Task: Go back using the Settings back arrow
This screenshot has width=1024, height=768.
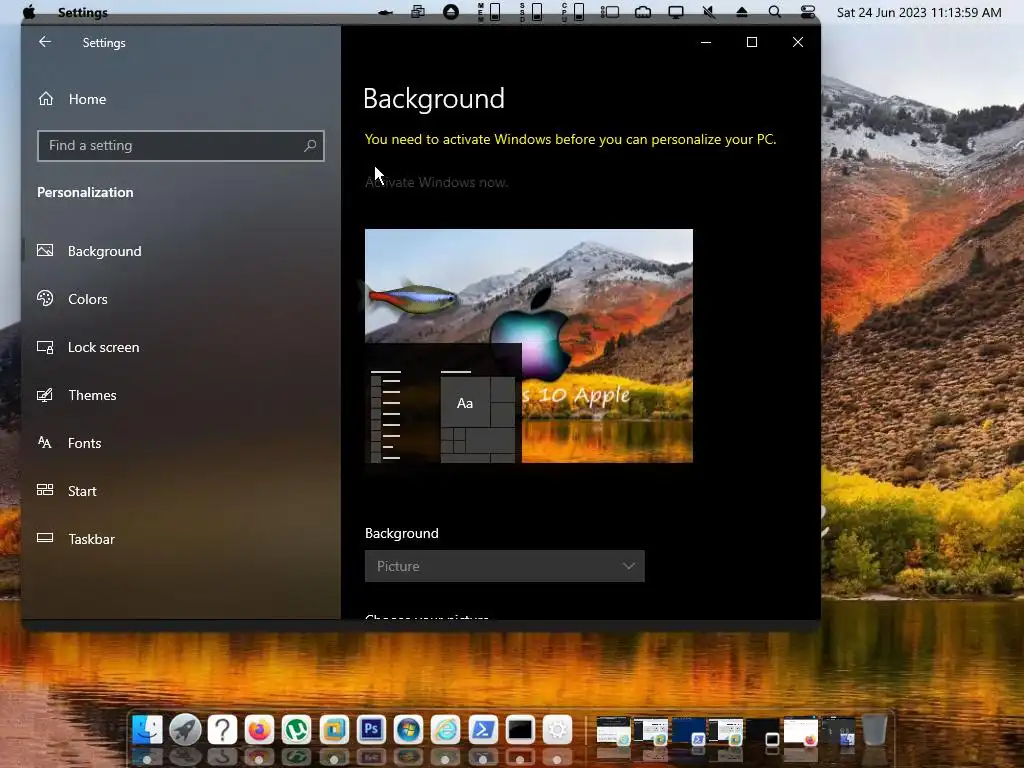Action: pyautogui.click(x=44, y=42)
